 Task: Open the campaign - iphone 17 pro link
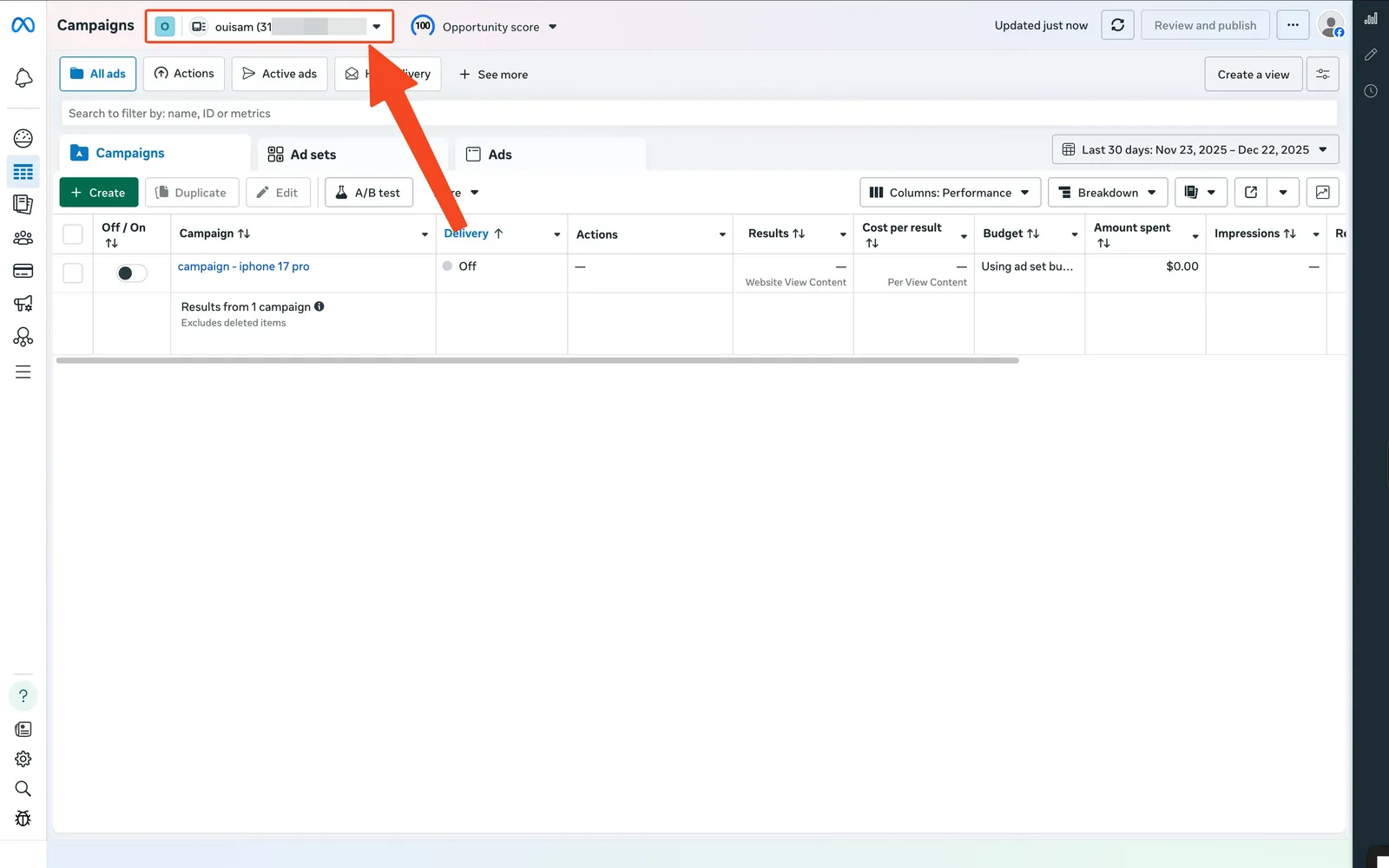click(243, 266)
